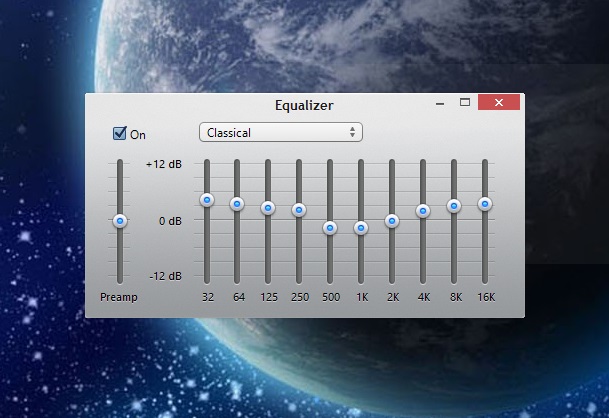Click the 64 Hz band slider knob
This screenshot has height=418, width=609.
point(237,204)
